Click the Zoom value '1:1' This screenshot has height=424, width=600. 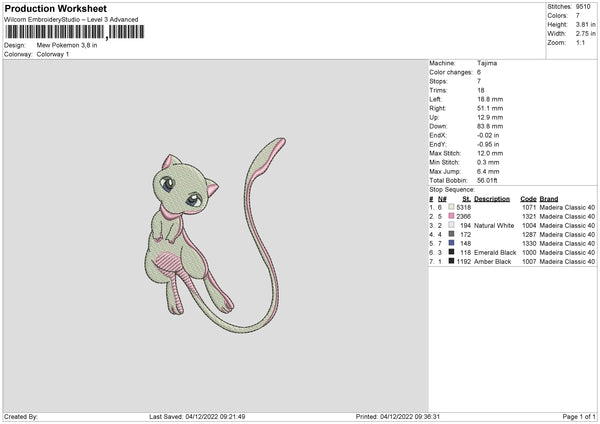(580, 43)
